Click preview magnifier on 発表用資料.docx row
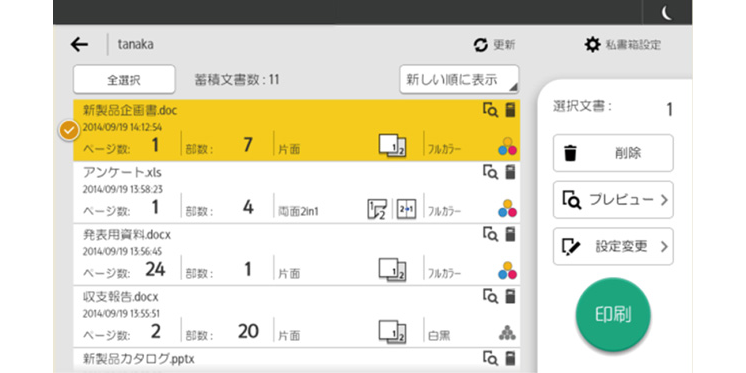Image resolution: width=746 pixels, height=373 pixels. point(490,234)
